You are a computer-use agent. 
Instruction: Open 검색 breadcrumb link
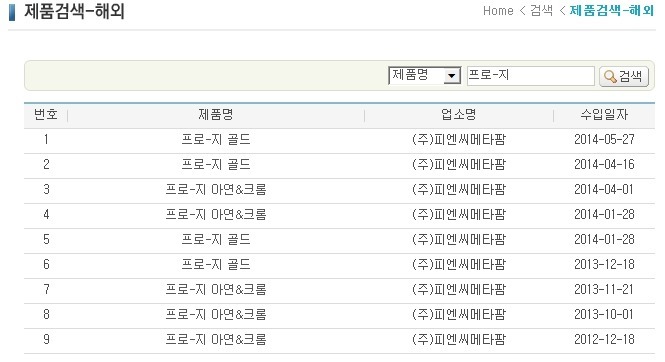coord(542,11)
